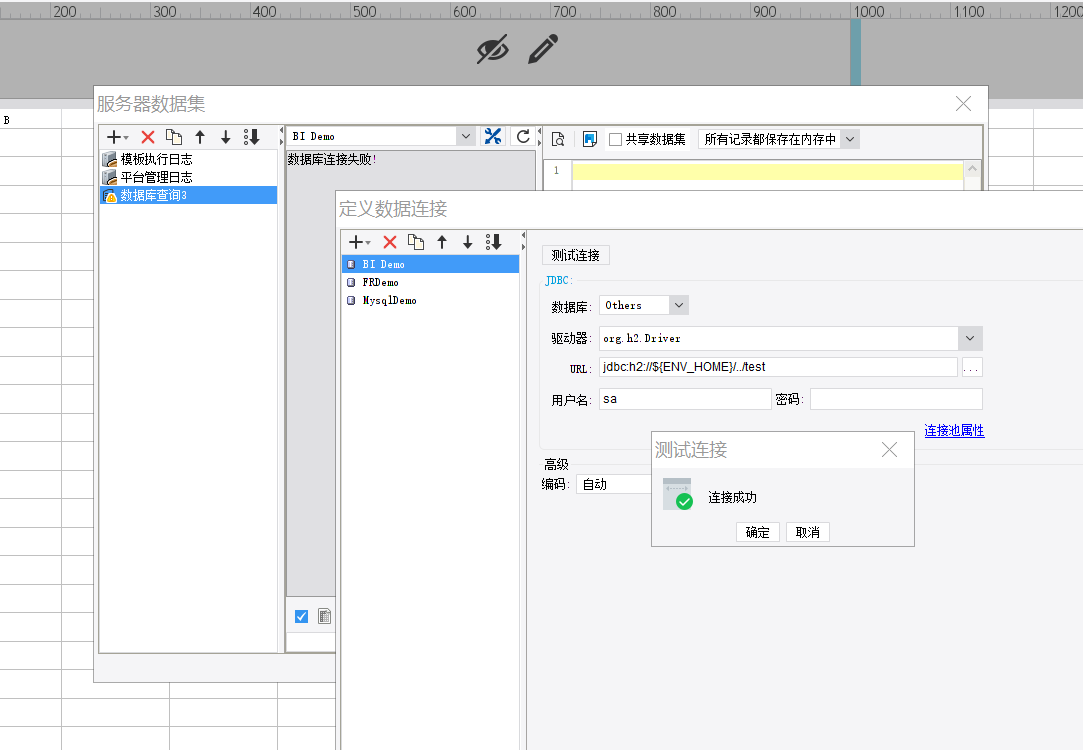
Task: Delete the selected server dataset with the red X
Action: tap(148, 137)
